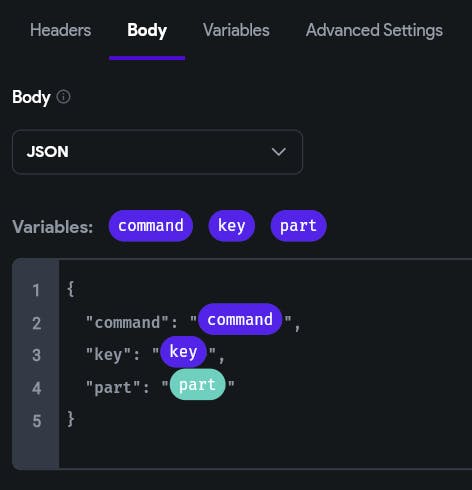
Task: Click the chevron arrow in JSON dropdown
Action: [279, 152]
